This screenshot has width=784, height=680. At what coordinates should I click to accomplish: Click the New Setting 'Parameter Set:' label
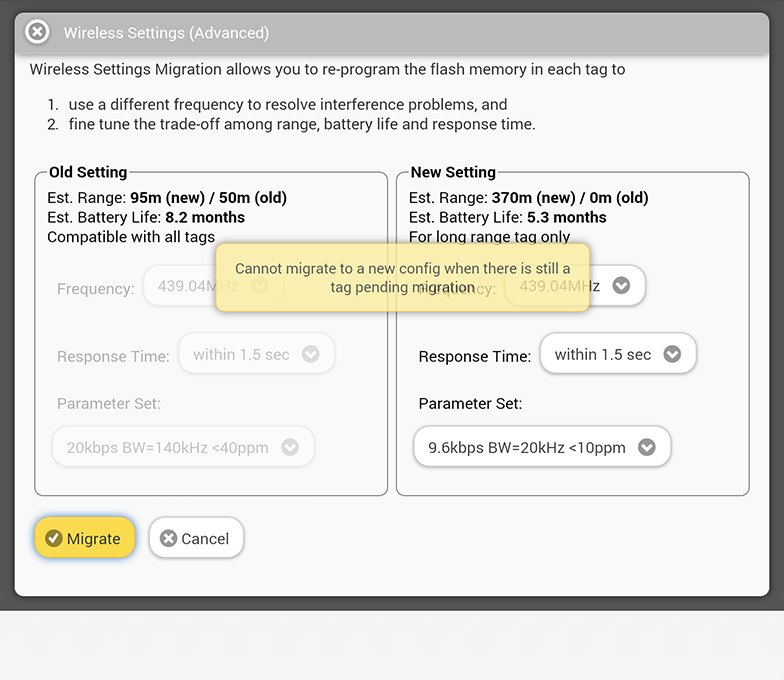pos(470,404)
